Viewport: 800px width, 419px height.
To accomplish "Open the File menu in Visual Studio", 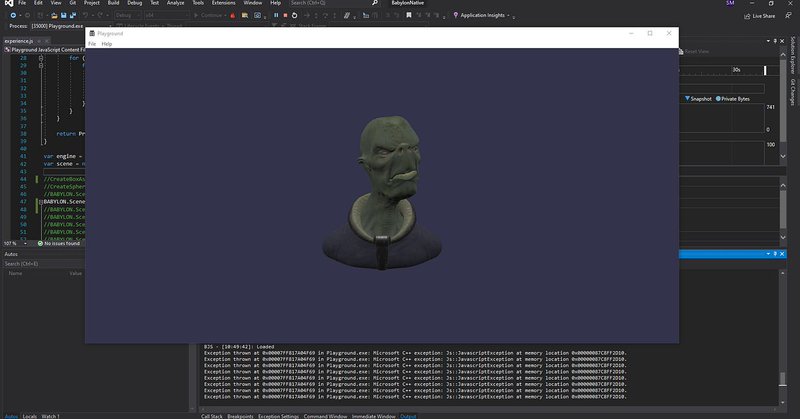I will 22,3.
